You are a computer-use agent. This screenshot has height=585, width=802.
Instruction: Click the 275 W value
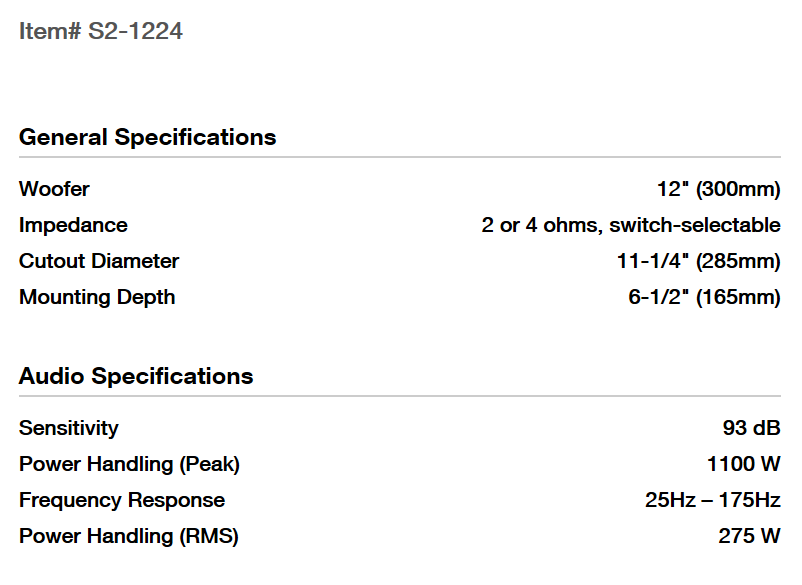pyautogui.click(x=749, y=536)
